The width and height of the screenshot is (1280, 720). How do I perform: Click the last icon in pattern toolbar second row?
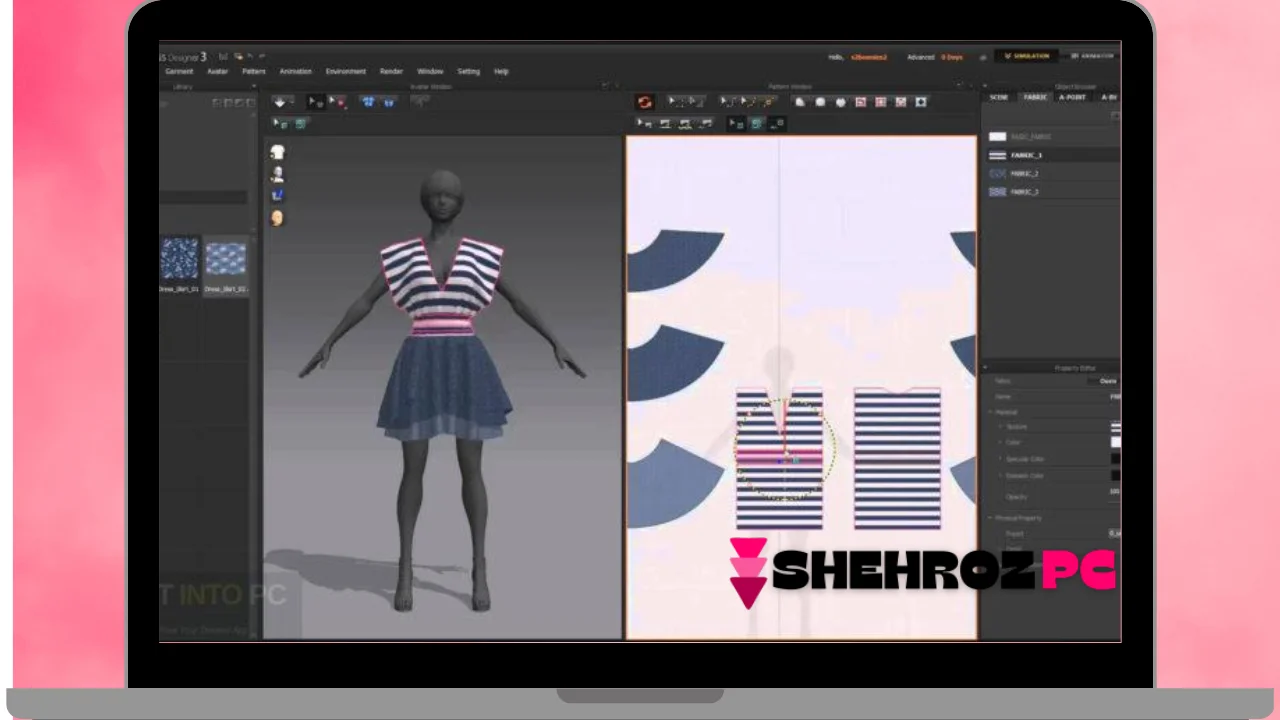point(777,124)
